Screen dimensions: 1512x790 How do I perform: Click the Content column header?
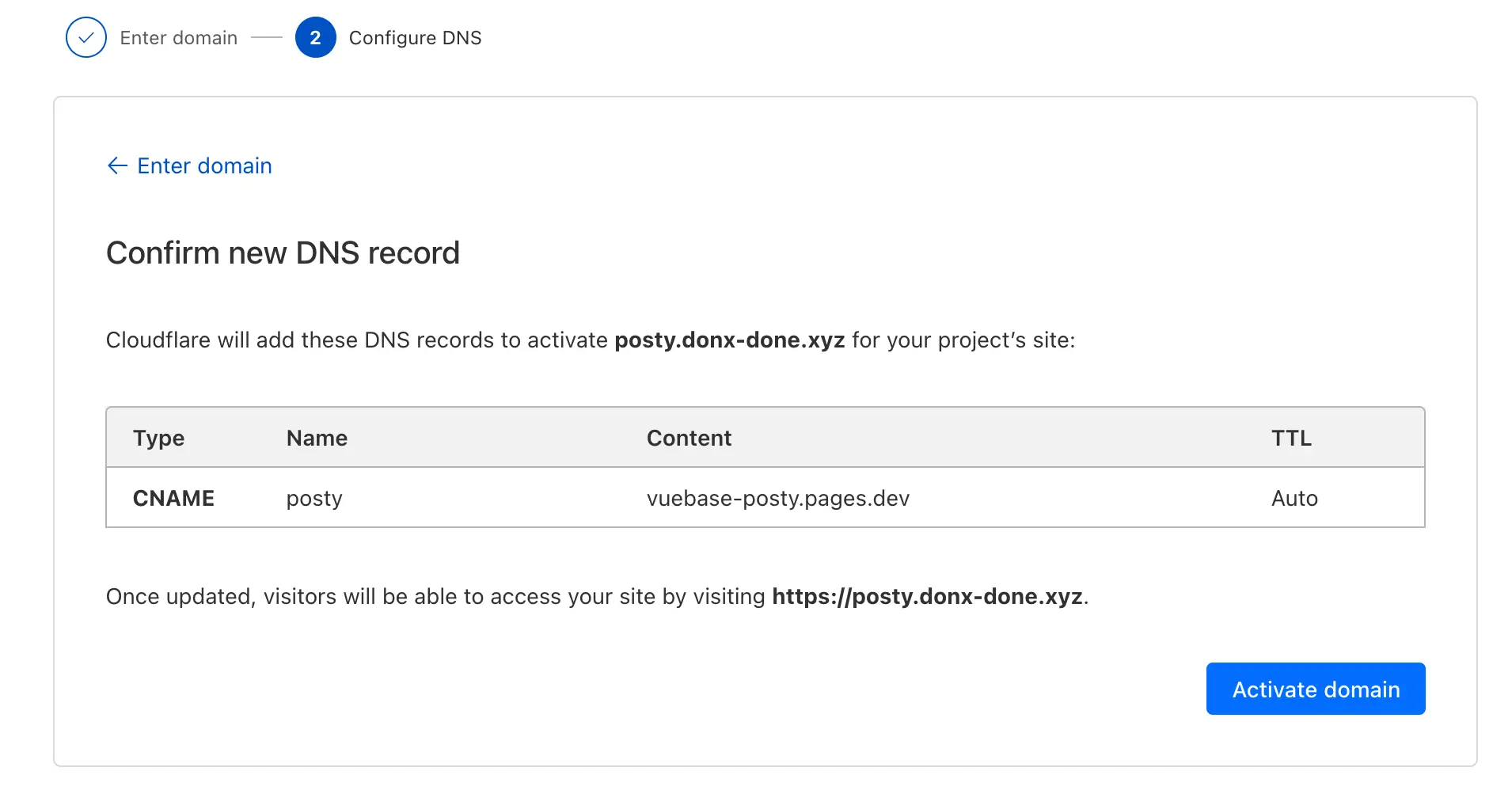pyautogui.click(x=689, y=438)
